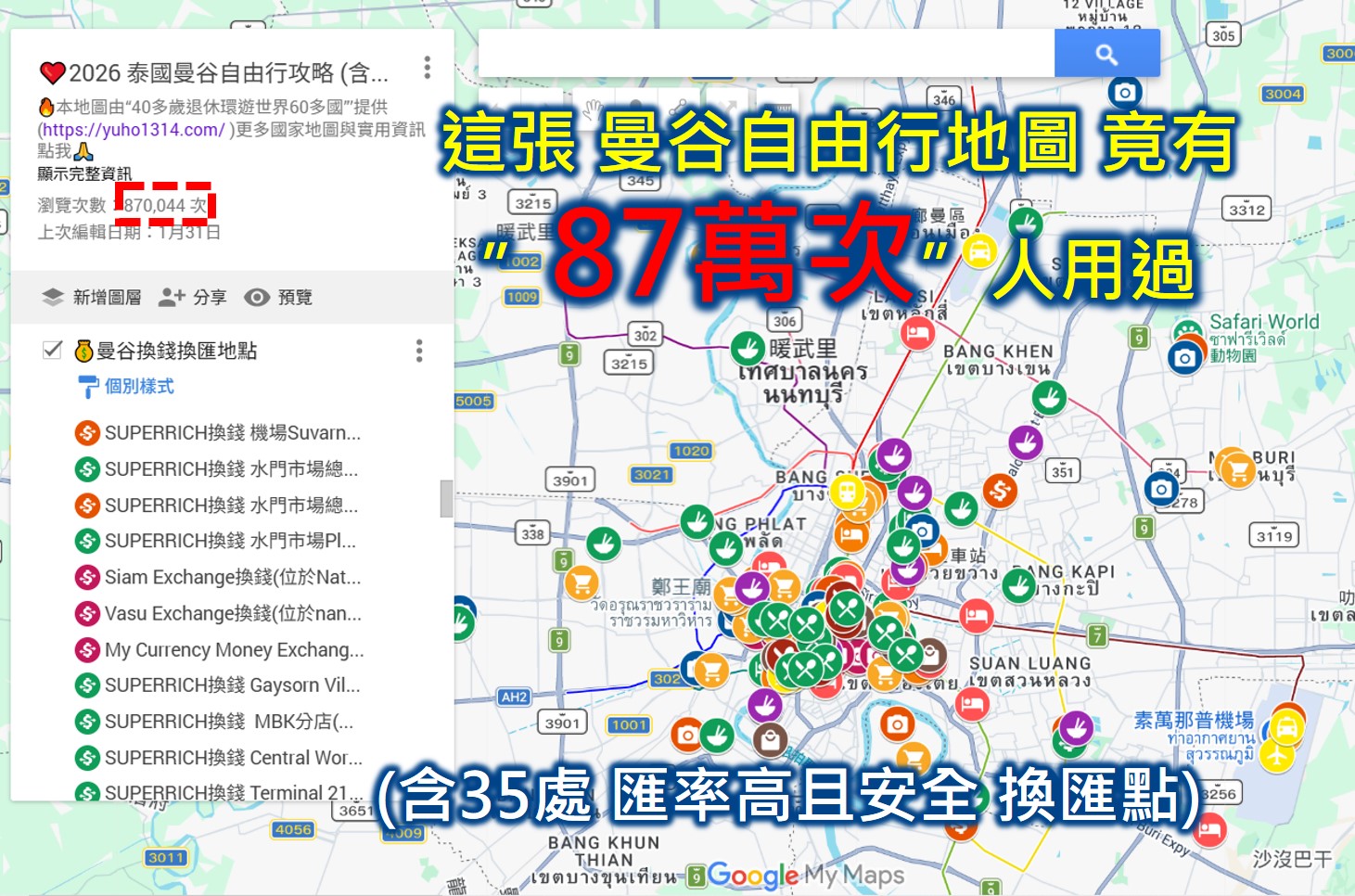
Task: Open the yuho1314.com link
Action: tap(133, 130)
